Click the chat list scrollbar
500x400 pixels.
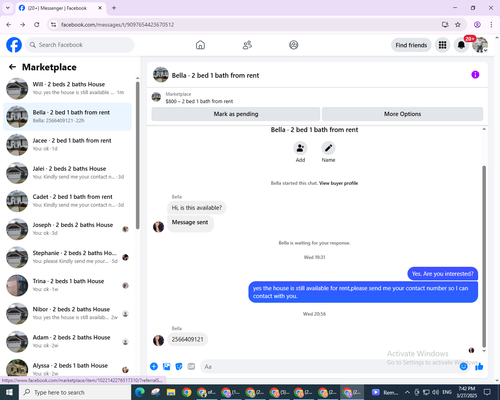137,155
